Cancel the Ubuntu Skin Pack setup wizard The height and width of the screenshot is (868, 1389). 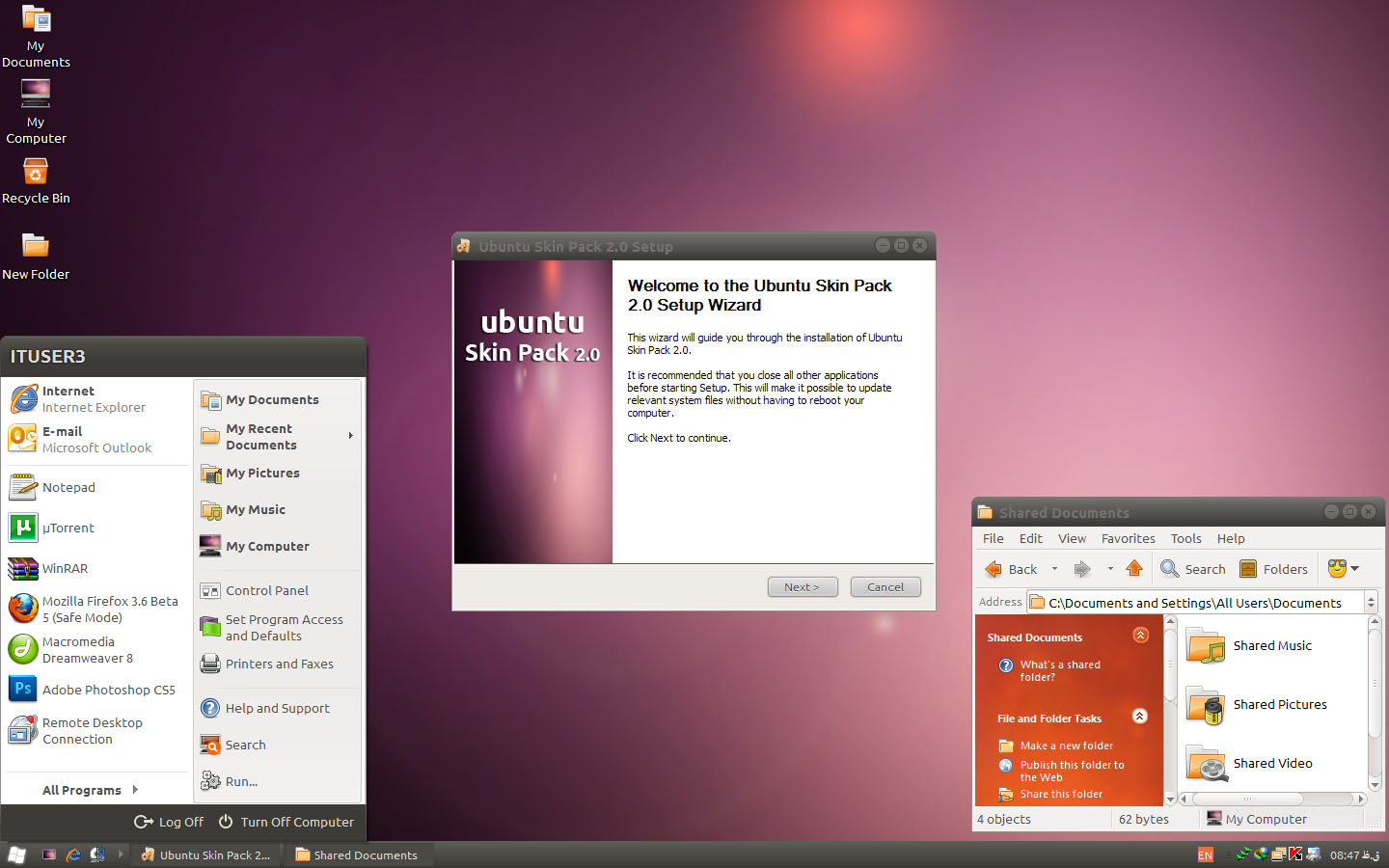point(885,586)
